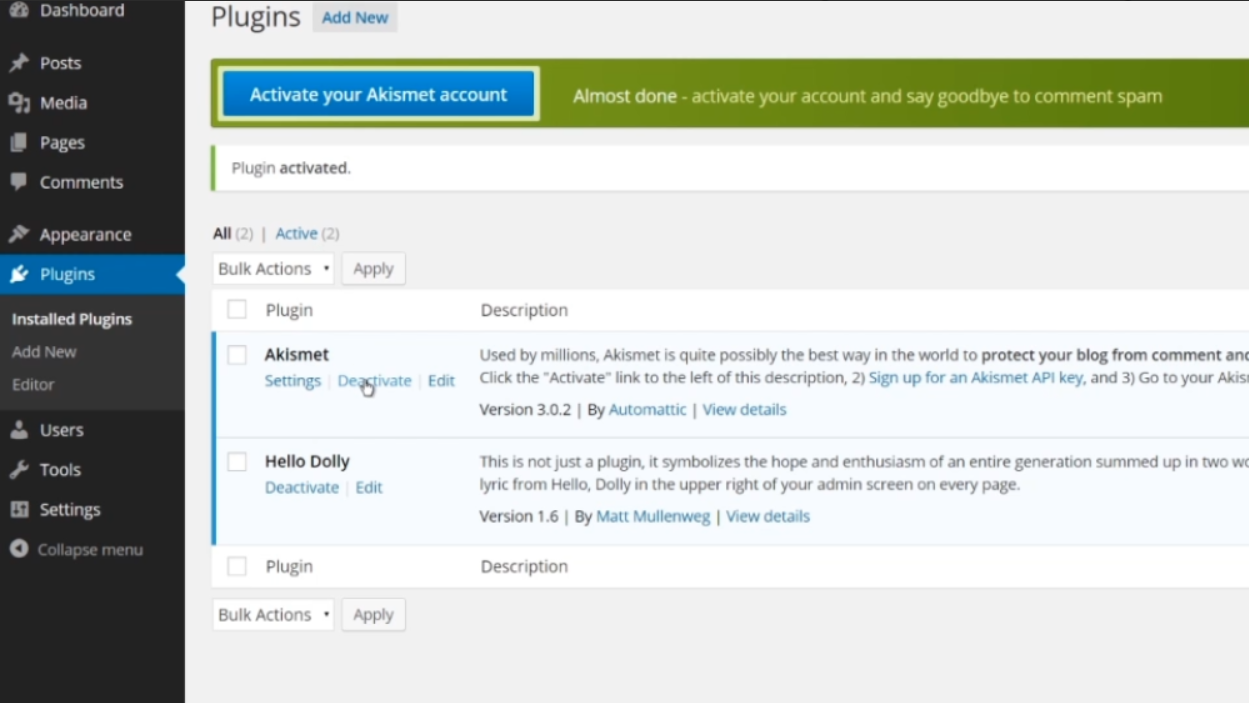
Task: Open the plugin Editor submenu item
Action: [x=33, y=384]
